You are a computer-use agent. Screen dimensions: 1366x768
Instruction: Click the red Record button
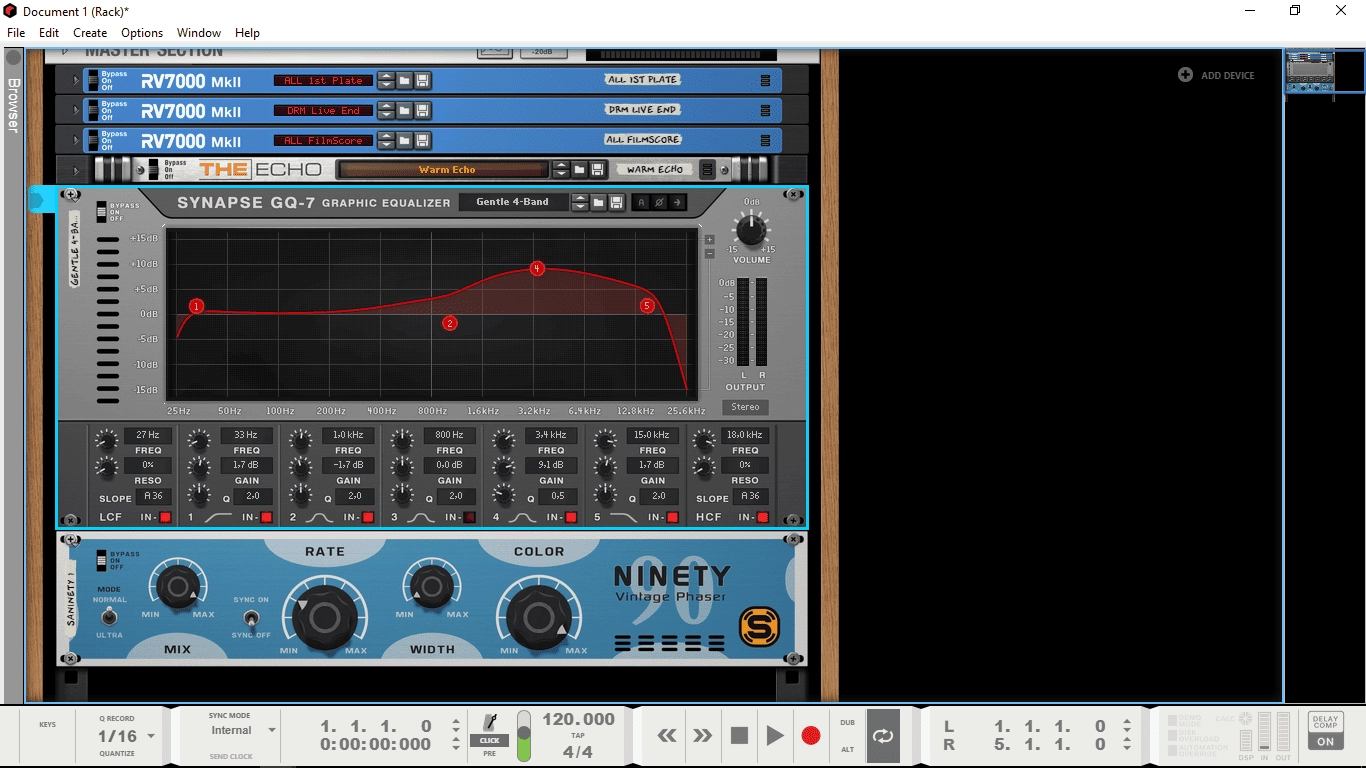811,736
